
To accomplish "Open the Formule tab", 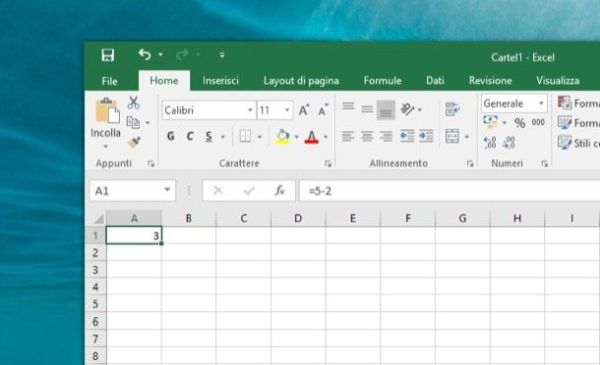I will 382,81.
